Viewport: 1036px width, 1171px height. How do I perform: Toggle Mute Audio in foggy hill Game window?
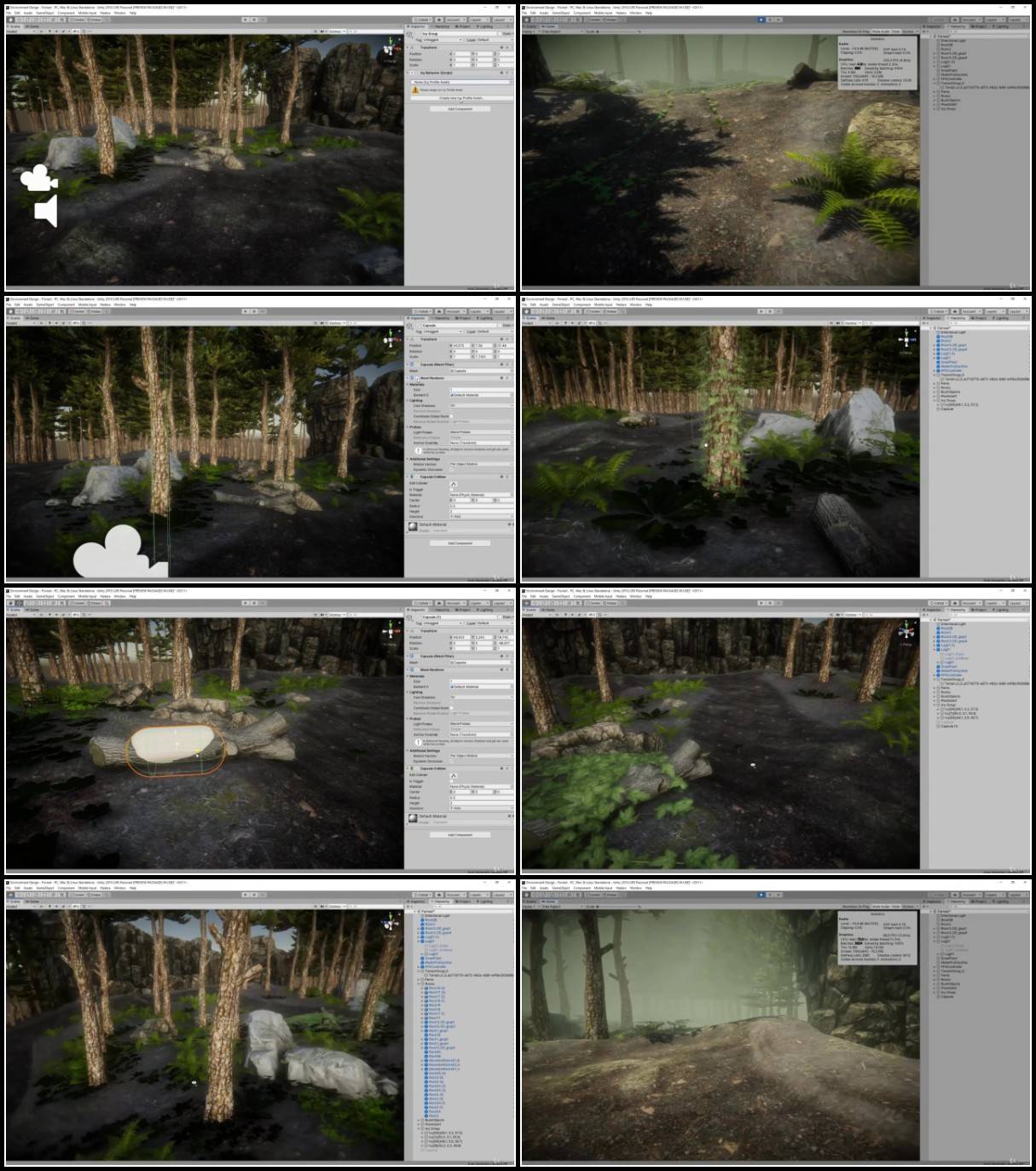point(881,906)
